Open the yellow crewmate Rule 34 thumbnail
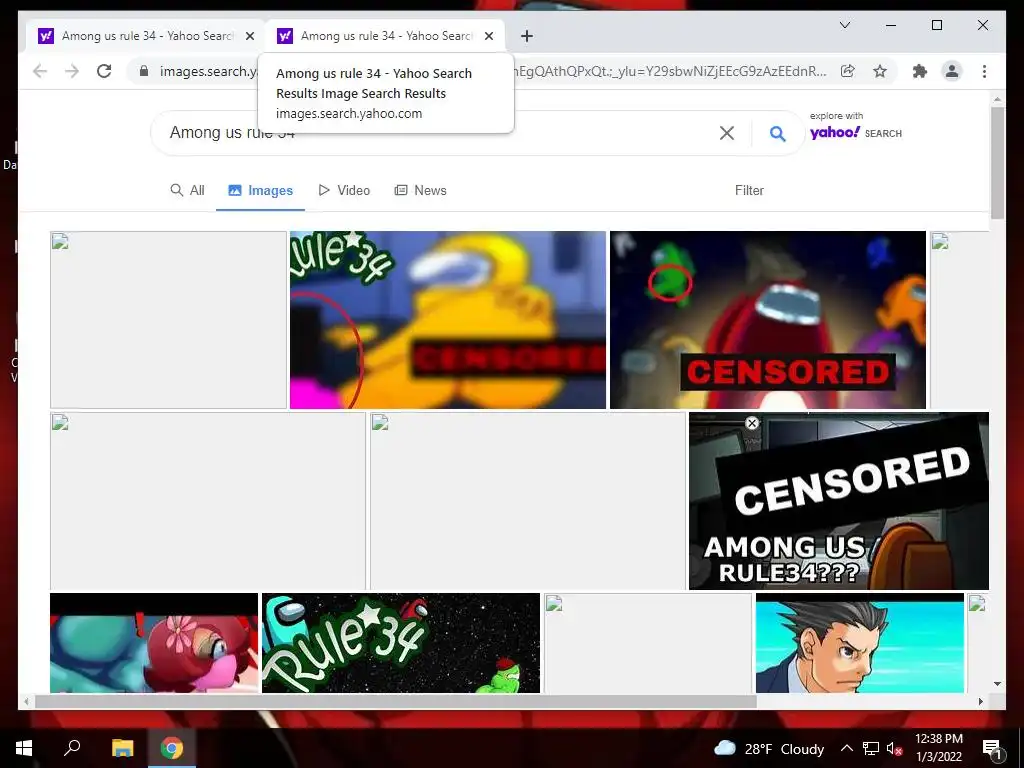Viewport: 1024px width, 768px height. coord(448,320)
